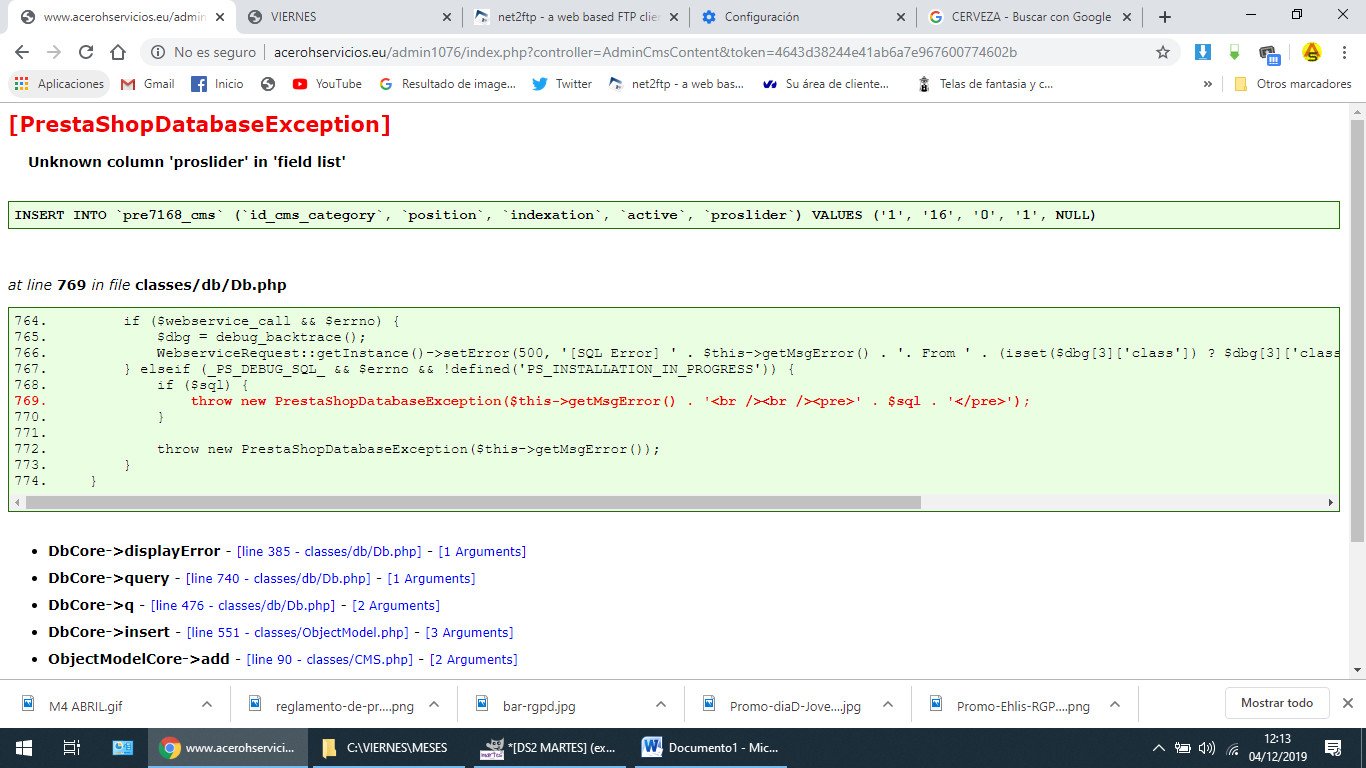Close the downloads bar
This screenshot has height=768, width=1366.
coord(1347,703)
